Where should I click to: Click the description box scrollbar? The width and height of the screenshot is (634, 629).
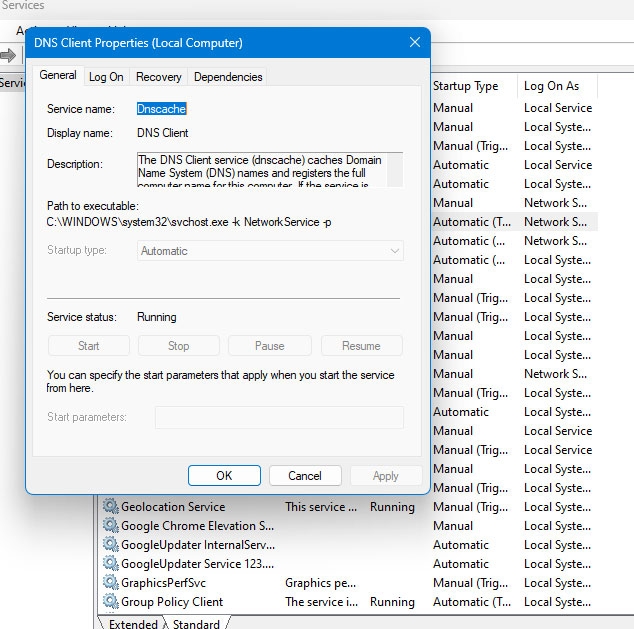(395, 170)
